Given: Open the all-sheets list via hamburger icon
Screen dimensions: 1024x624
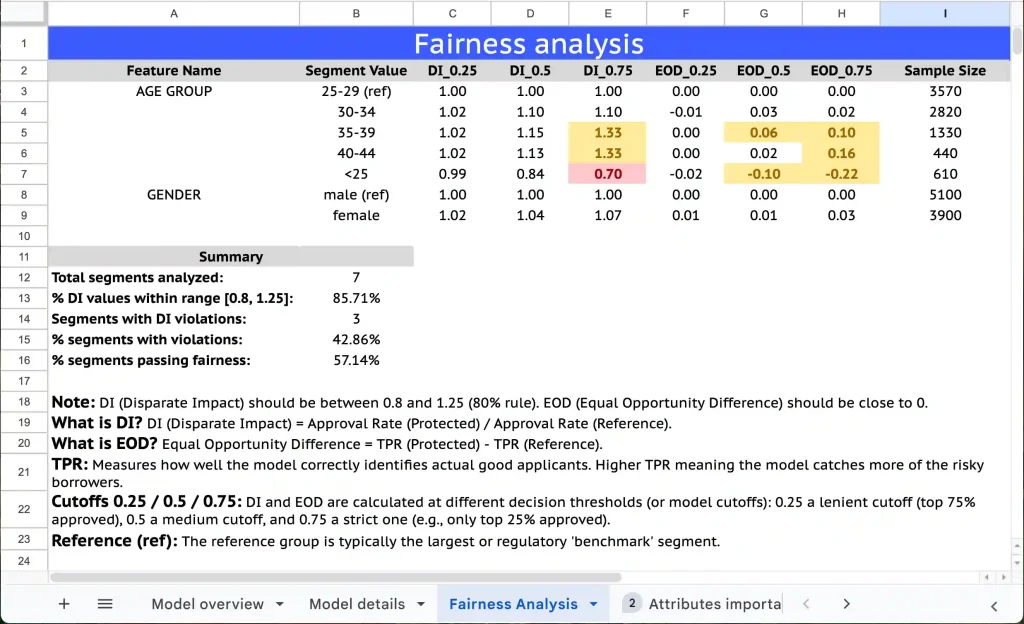Looking at the screenshot, I should pos(105,603).
